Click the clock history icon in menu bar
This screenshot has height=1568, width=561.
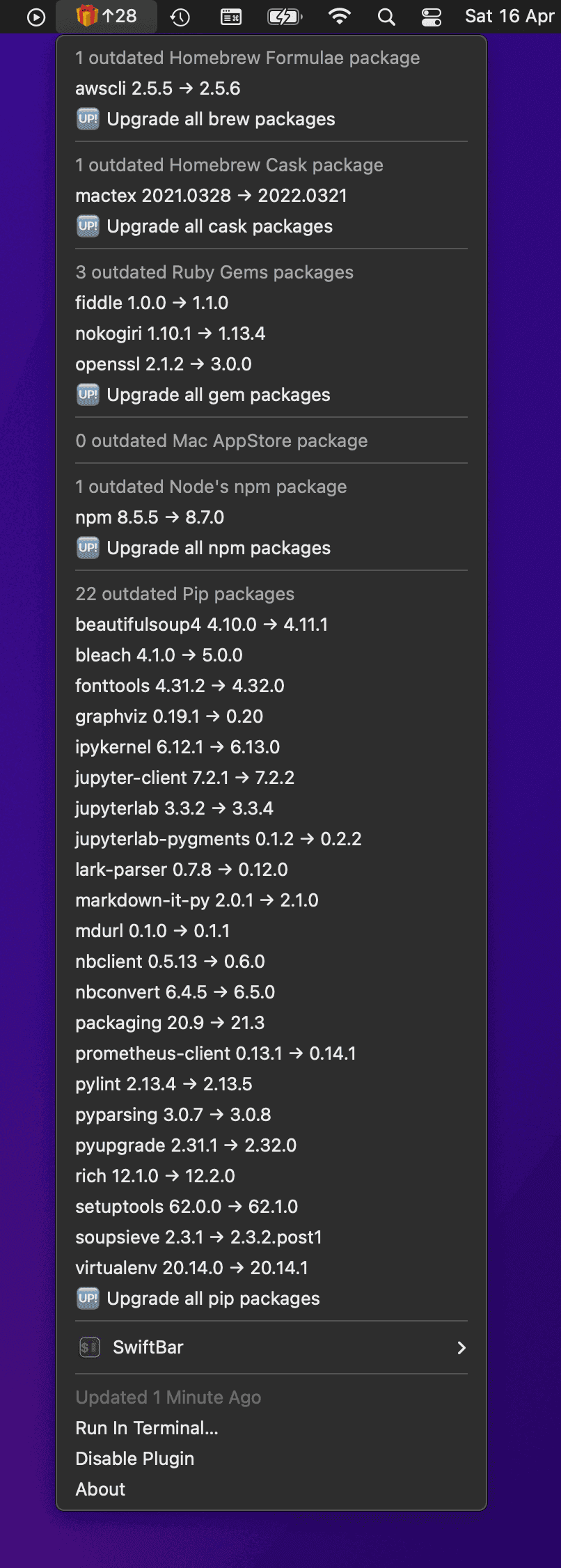(x=180, y=16)
